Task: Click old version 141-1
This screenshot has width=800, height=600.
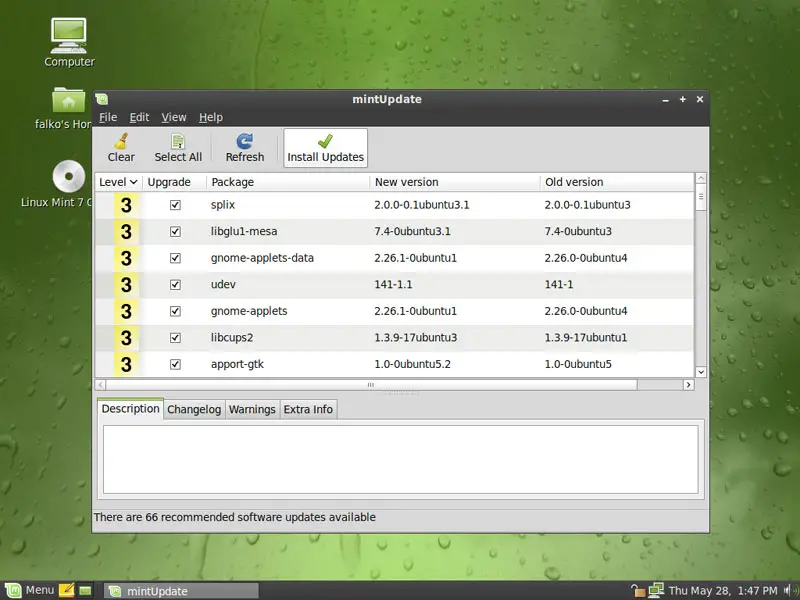Action: coord(559,285)
